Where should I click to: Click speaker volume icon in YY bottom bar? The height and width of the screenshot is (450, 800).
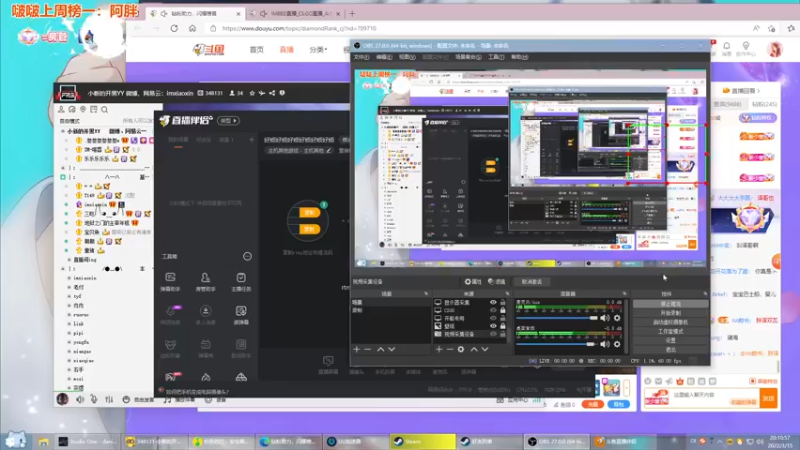(x=80, y=399)
